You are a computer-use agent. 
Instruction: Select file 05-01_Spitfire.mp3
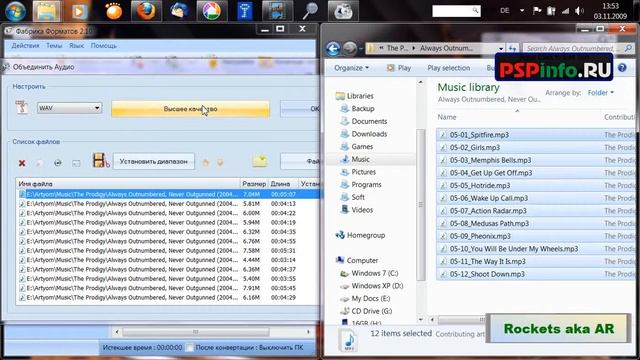(x=536, y=135)
